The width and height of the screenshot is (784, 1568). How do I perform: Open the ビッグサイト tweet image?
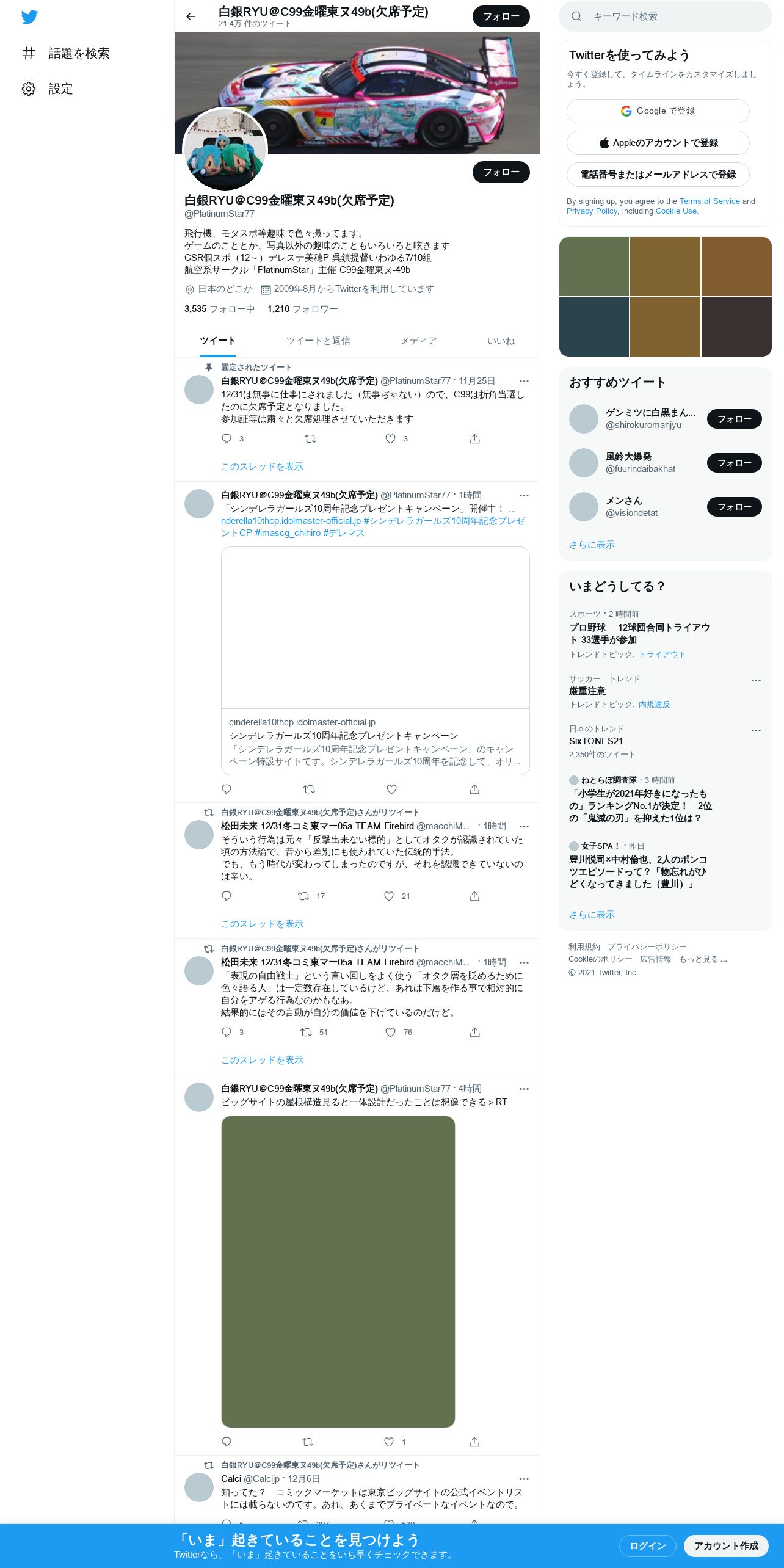338,1272
